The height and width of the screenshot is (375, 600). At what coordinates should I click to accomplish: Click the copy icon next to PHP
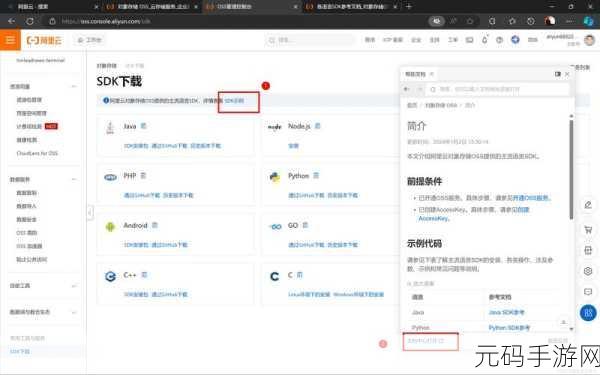click(143, 176)
